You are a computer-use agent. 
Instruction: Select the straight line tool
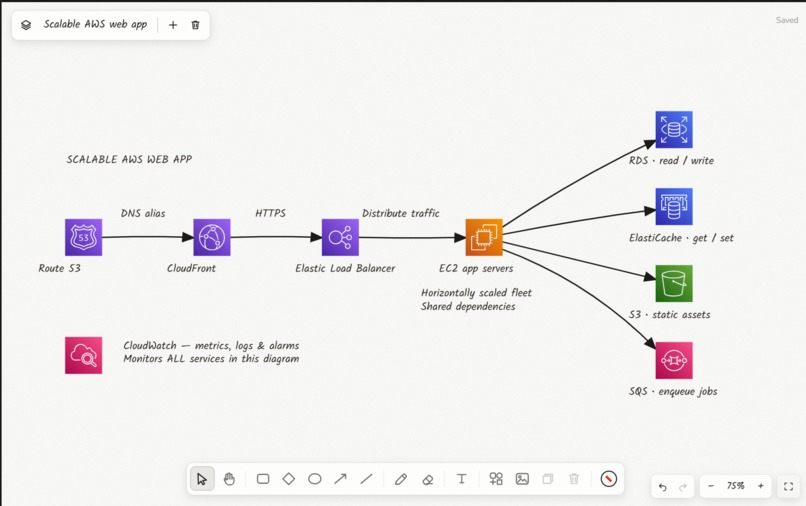point(367,479)
